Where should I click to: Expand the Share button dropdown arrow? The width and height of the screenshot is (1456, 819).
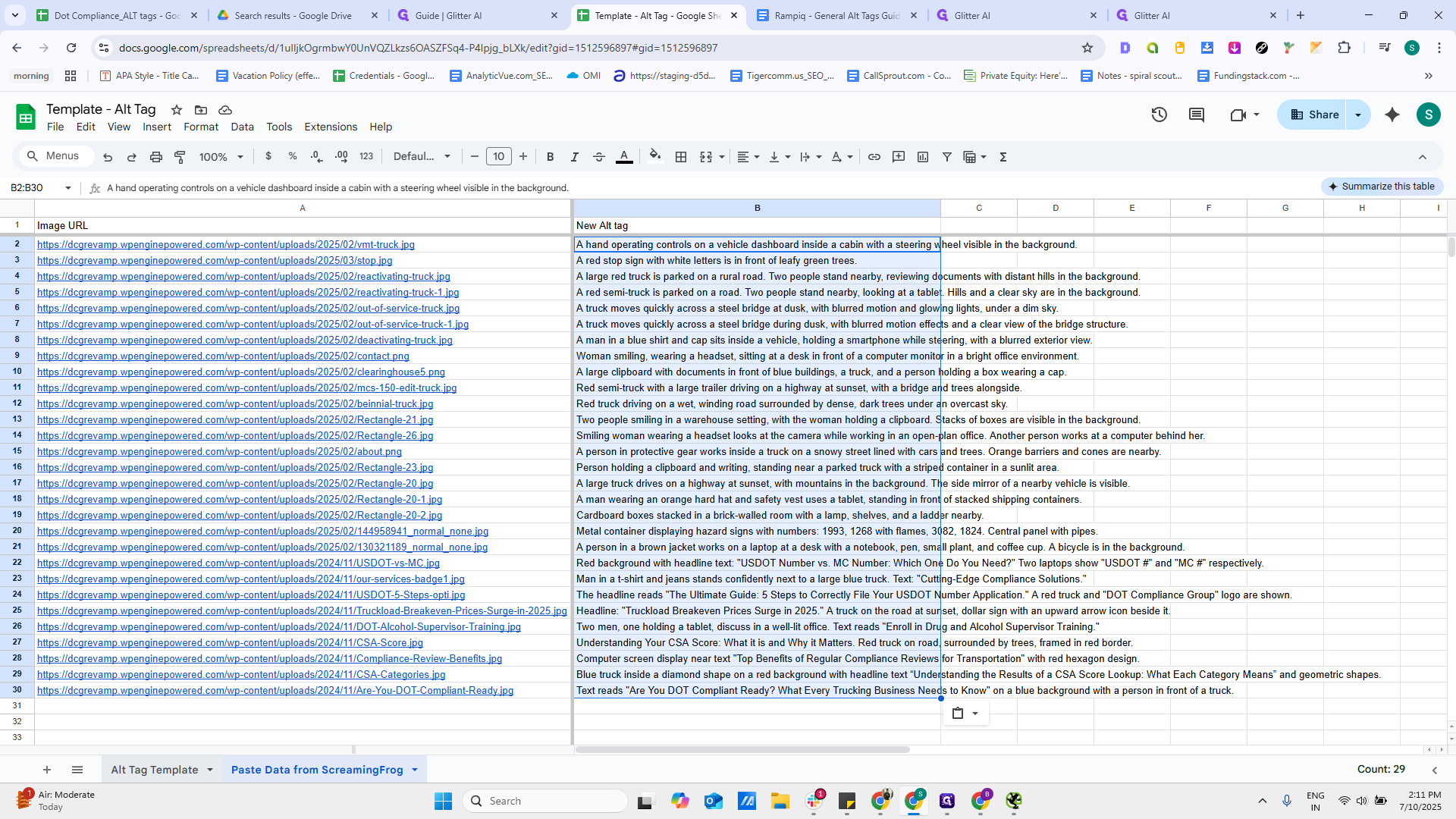tap(1357, 115)
